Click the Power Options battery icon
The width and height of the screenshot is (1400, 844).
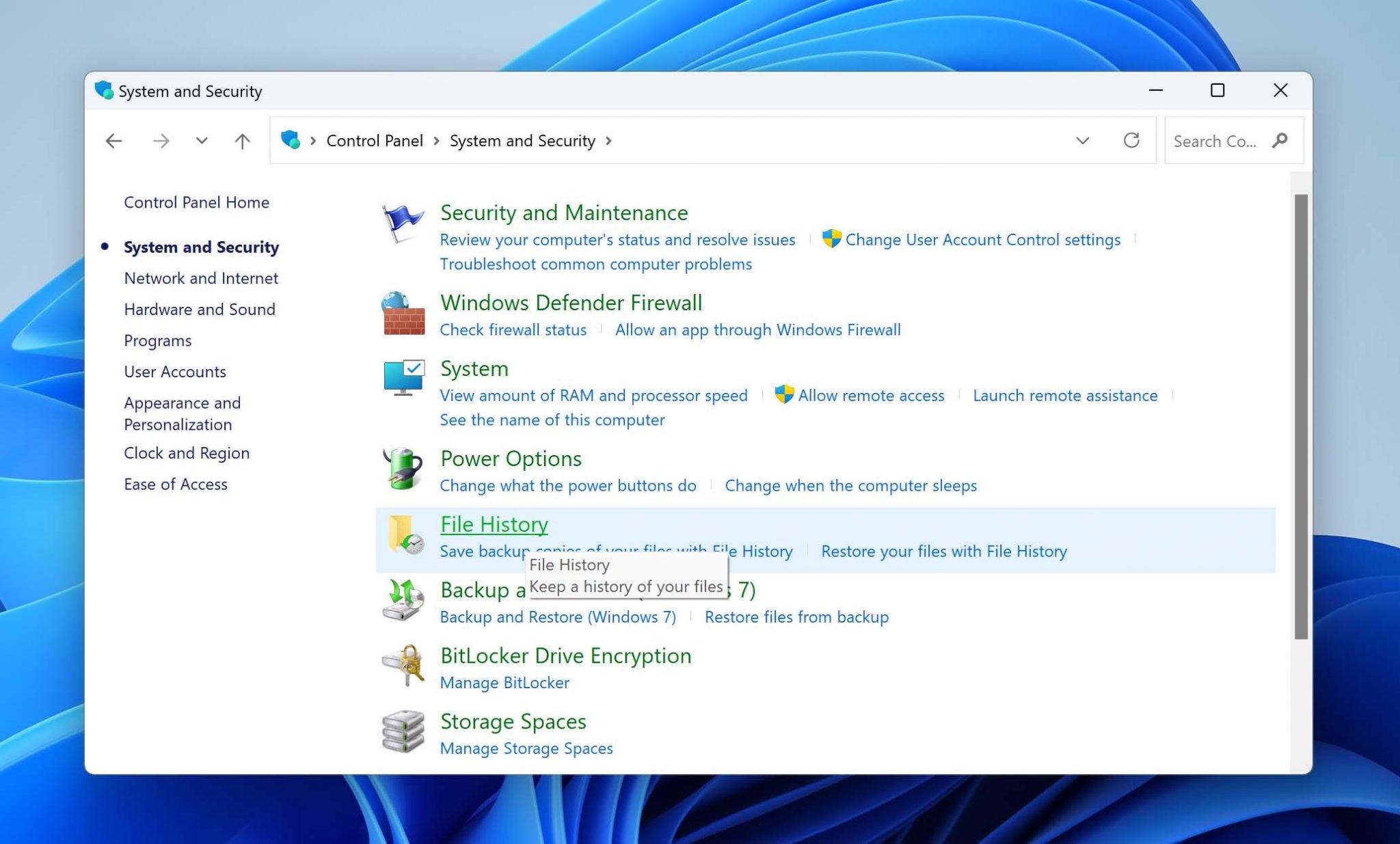coord(403,468)
